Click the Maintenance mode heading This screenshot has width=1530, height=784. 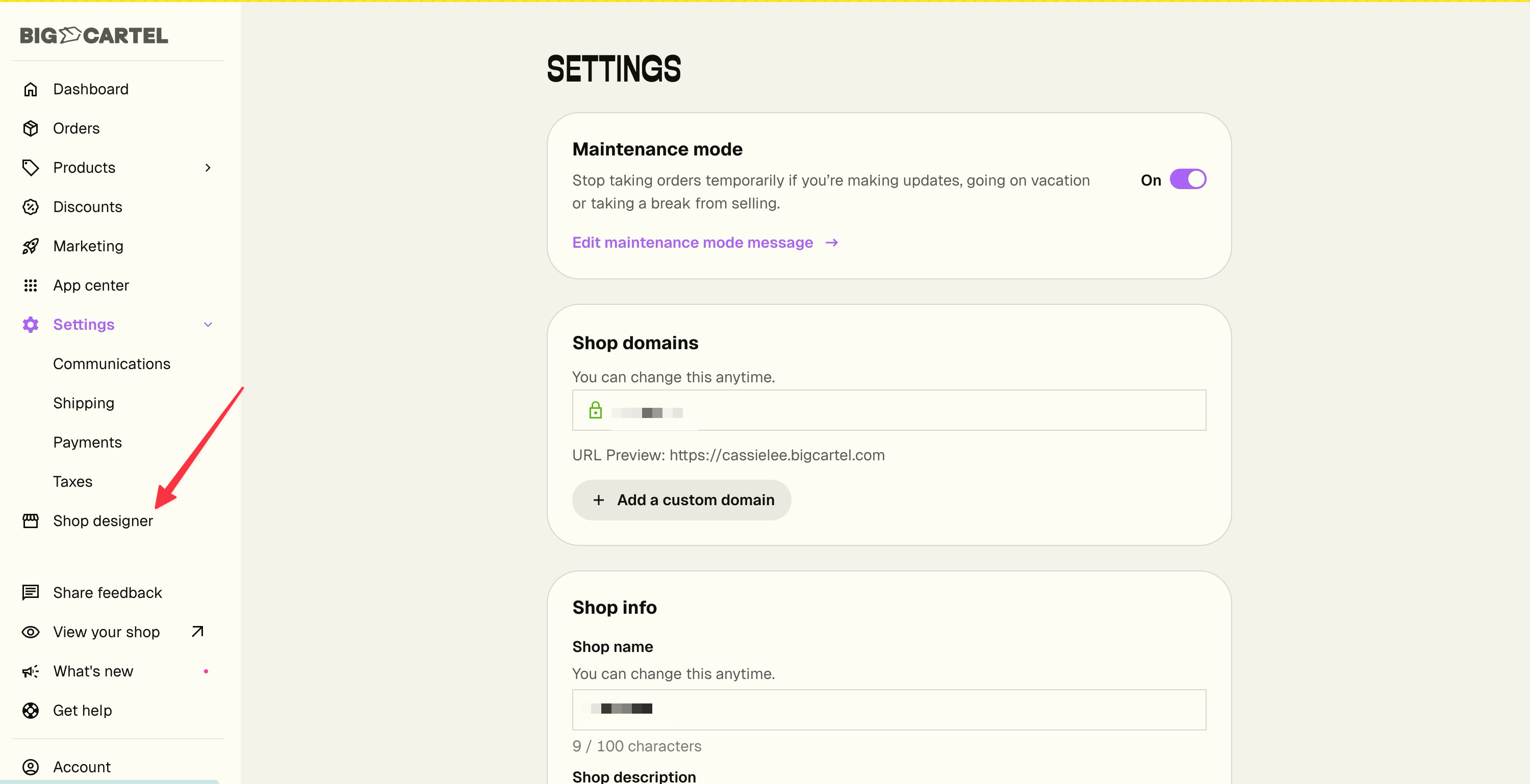[657, 149]
